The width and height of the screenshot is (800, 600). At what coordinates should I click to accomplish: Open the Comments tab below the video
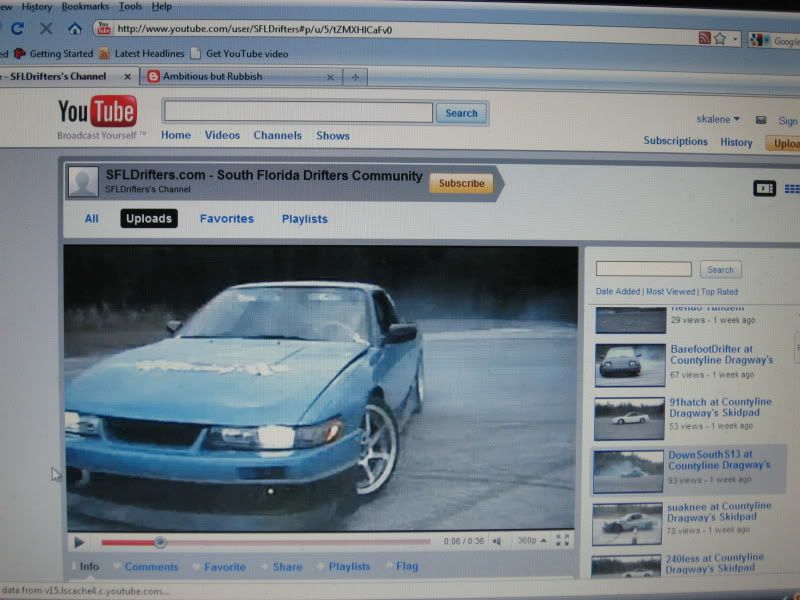pos(152,567)
